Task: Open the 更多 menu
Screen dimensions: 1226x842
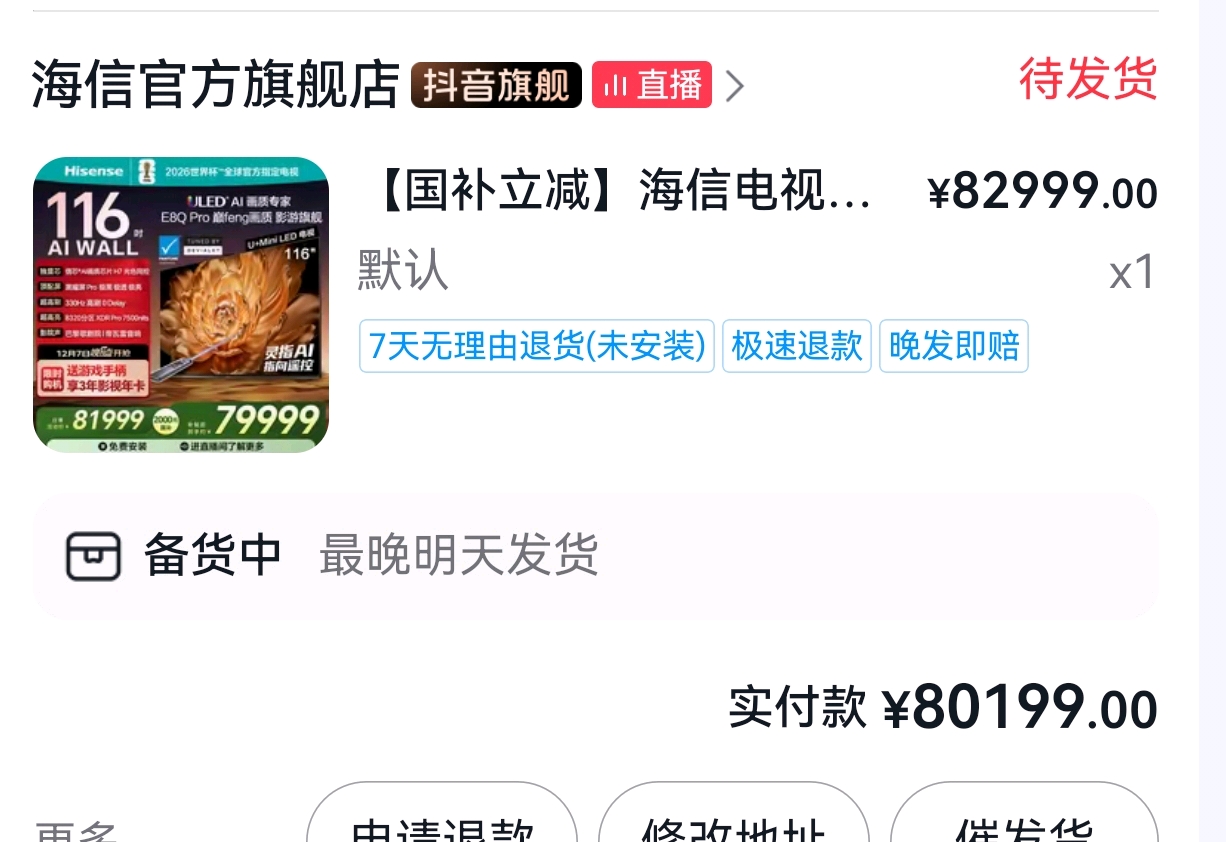Action: click(x=78, y=830)
